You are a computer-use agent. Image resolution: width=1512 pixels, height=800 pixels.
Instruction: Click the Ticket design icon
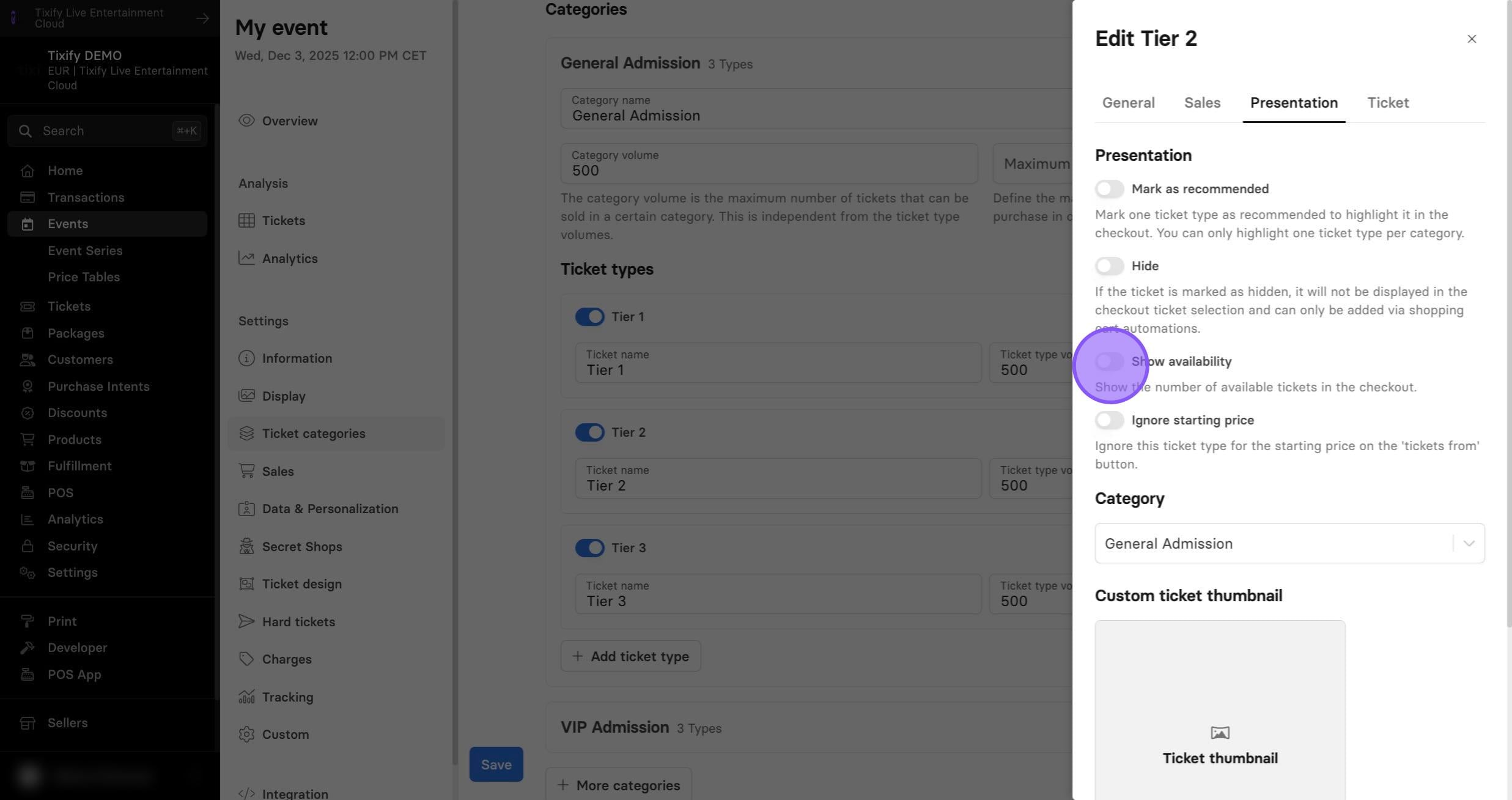point(246,583)
